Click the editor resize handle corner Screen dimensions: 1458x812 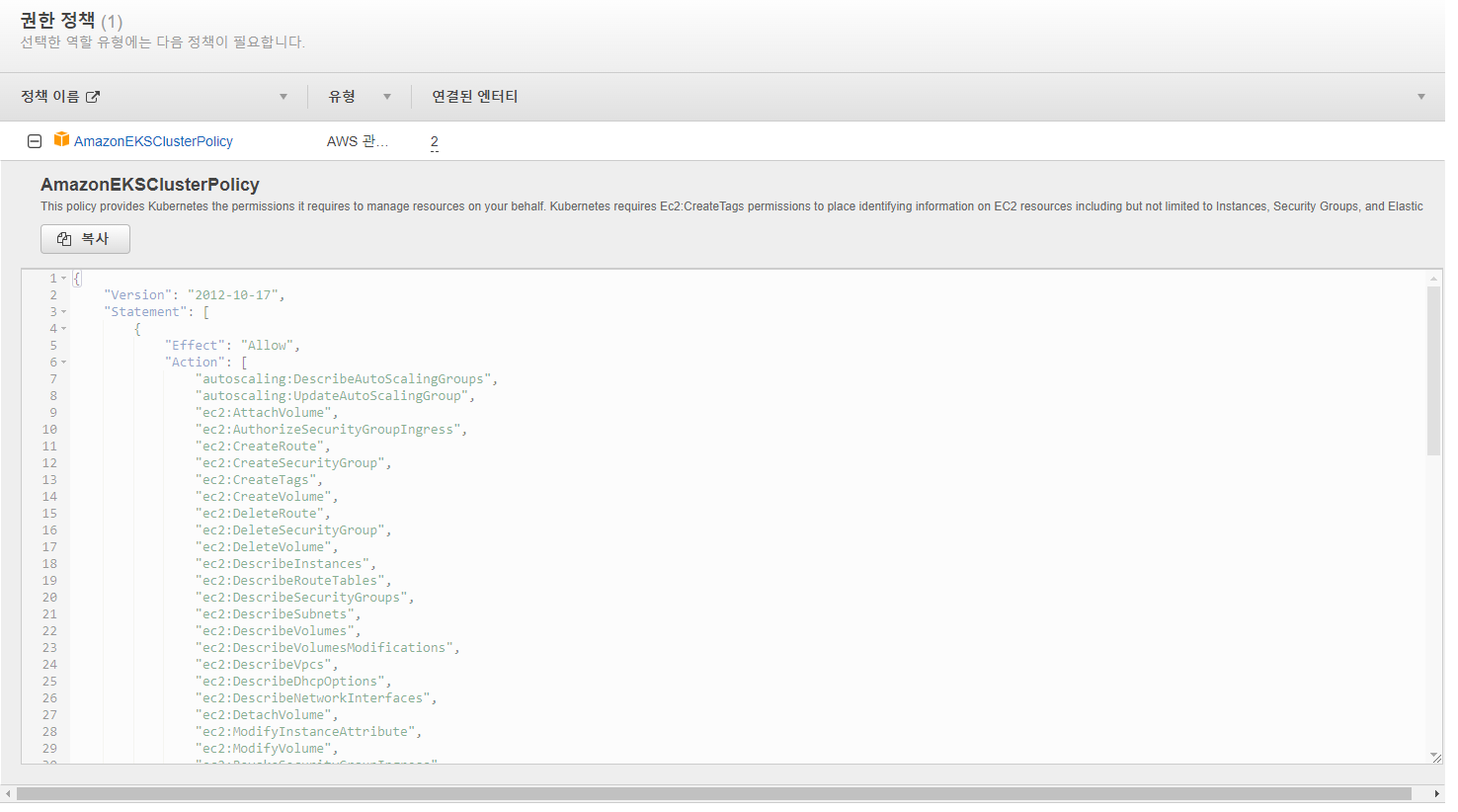[1435, 757]
